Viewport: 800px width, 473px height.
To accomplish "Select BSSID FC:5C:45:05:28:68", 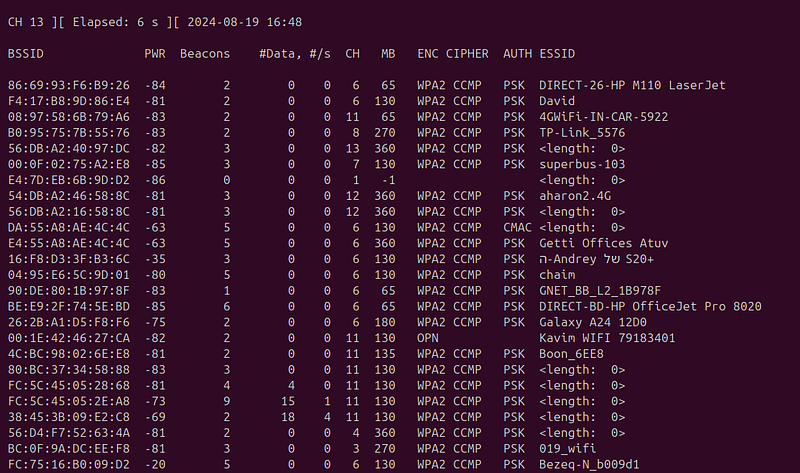I will coord(68,386).
